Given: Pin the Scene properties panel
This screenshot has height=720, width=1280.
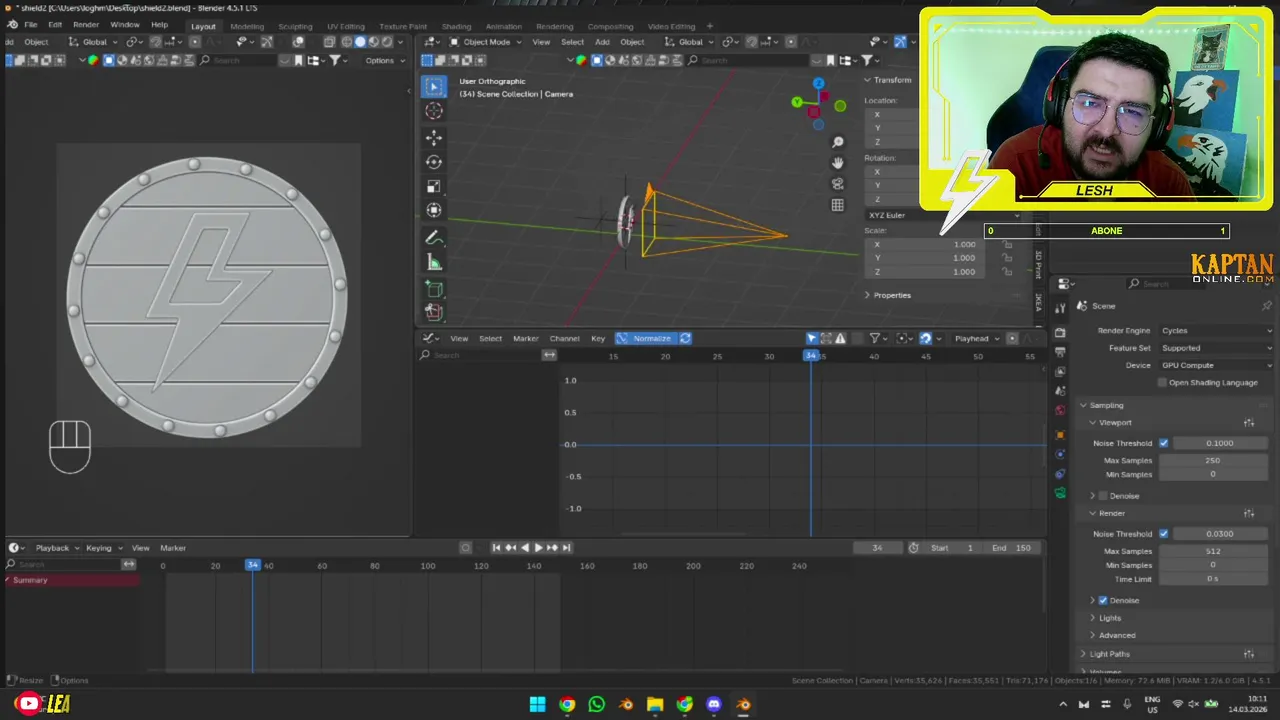Looking at the screenshot, I should point(1267,306).
